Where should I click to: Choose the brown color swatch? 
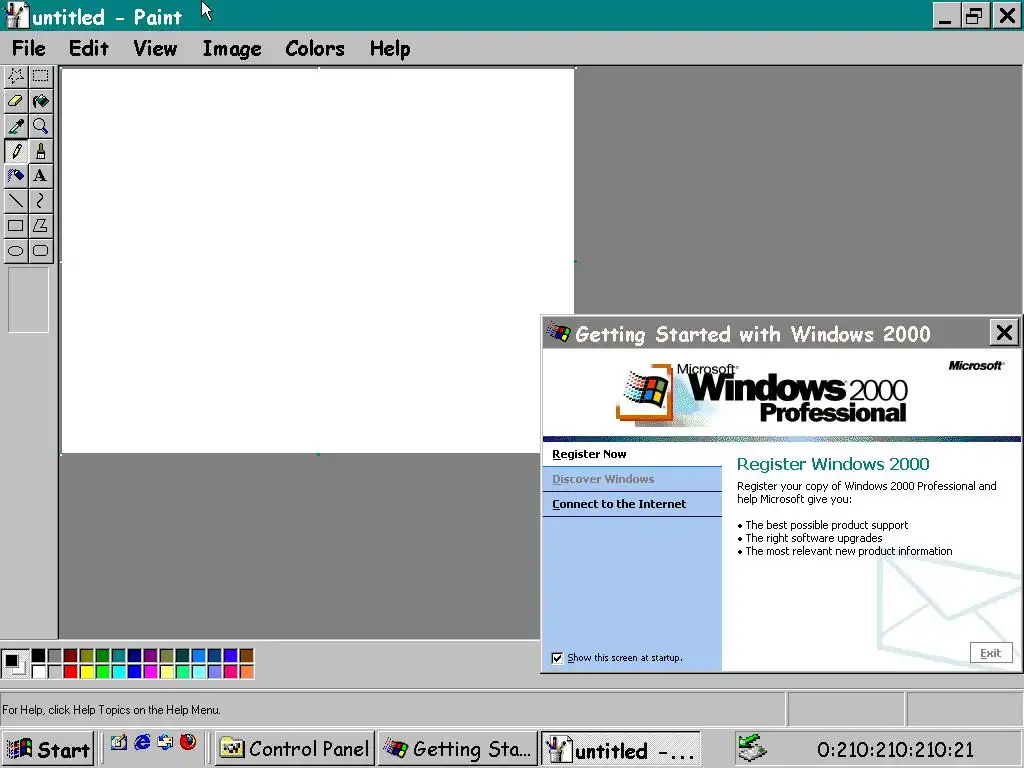click(x=246, y=656)
